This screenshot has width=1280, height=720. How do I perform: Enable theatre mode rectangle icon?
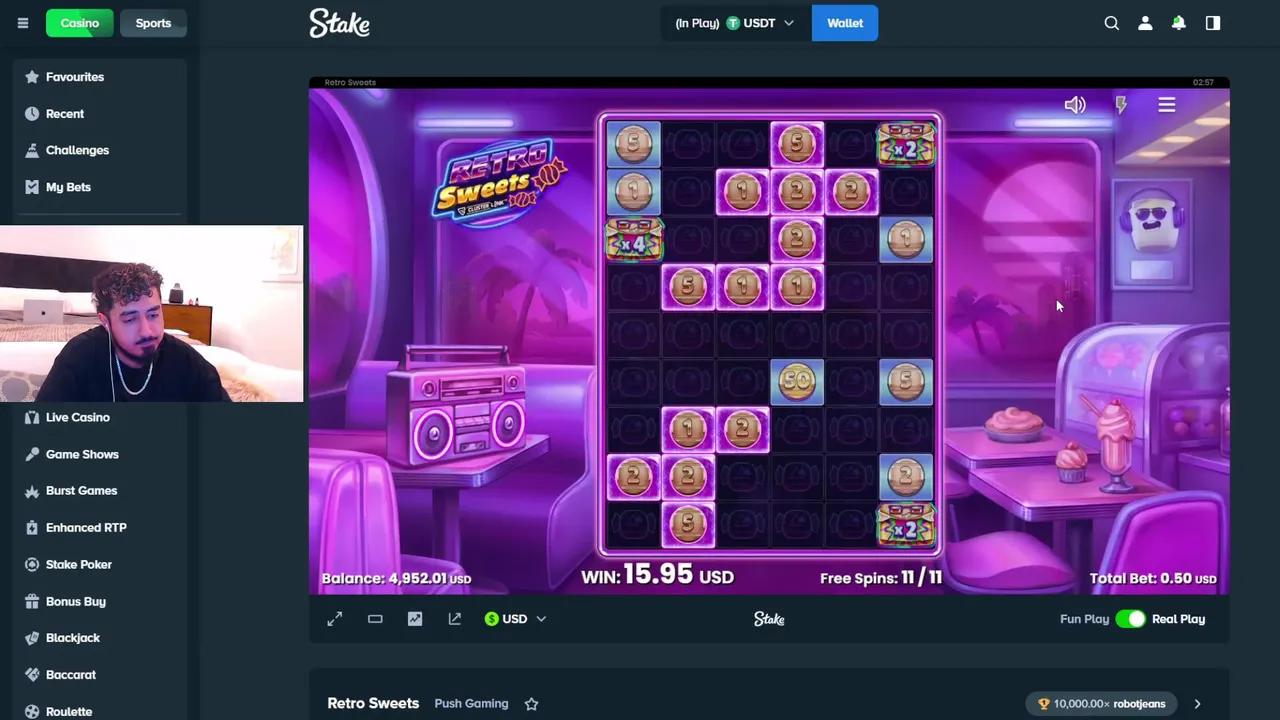tap(375, 619)
